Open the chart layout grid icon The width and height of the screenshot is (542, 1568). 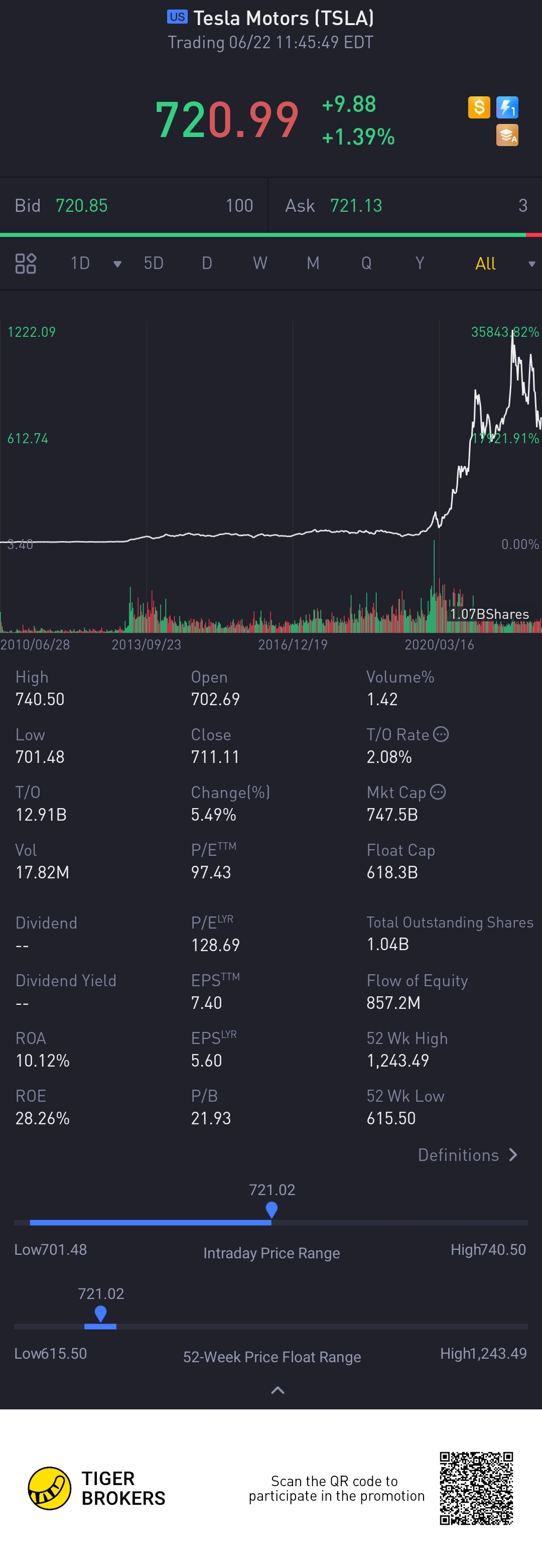pos(26,264)
